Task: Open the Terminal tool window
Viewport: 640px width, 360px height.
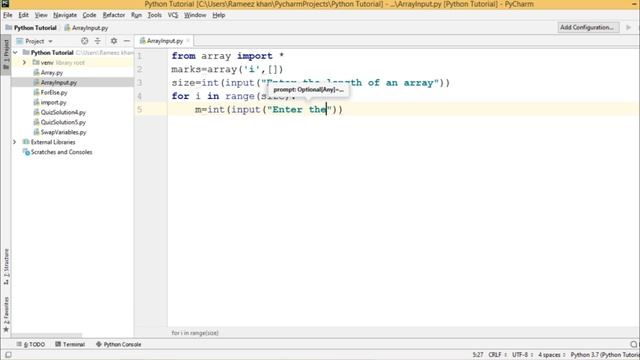Action: pyautogui.click(x=70, y=344)
